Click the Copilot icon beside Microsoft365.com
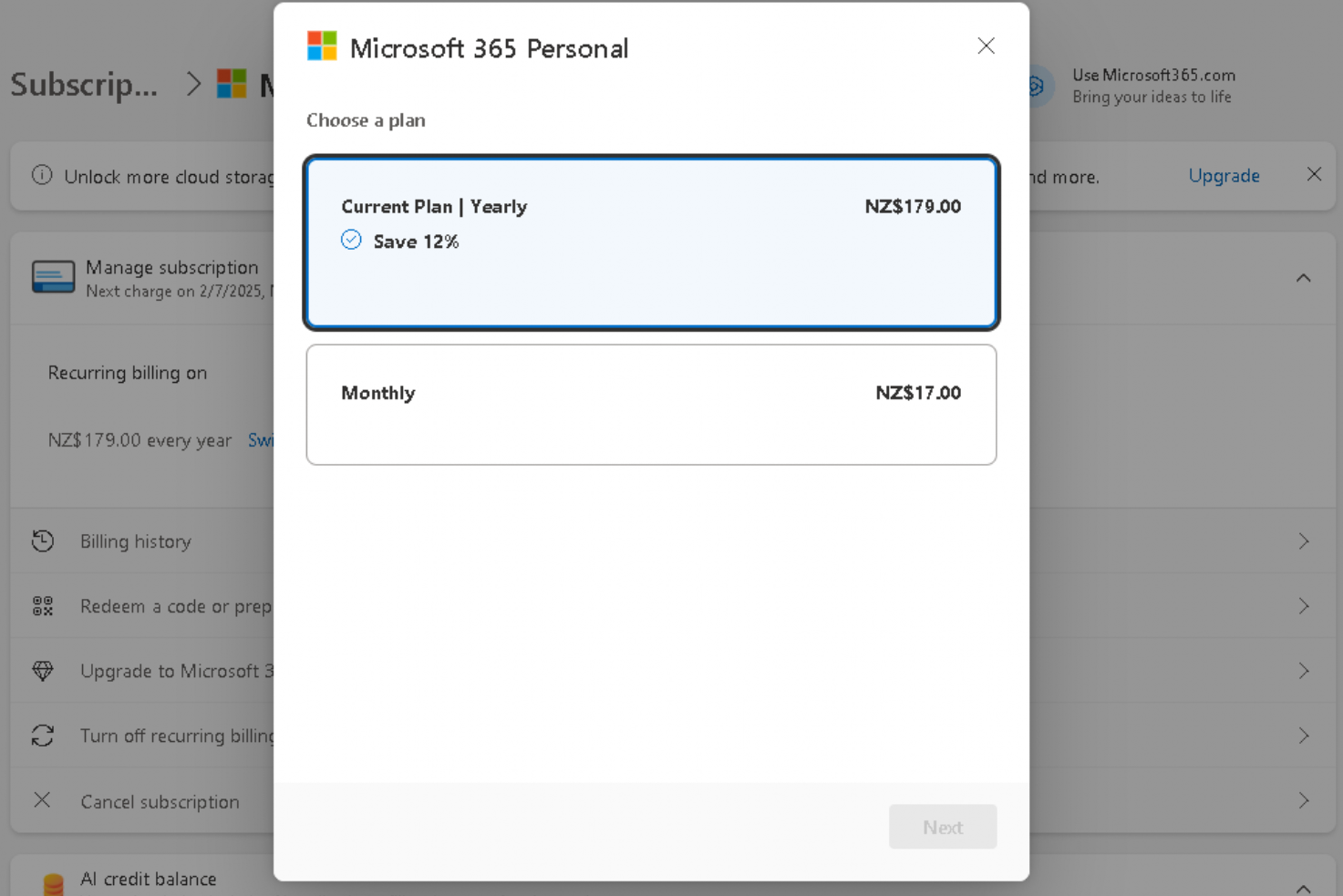This screenshot has width=1343, height=896. tap(1035, 87)
